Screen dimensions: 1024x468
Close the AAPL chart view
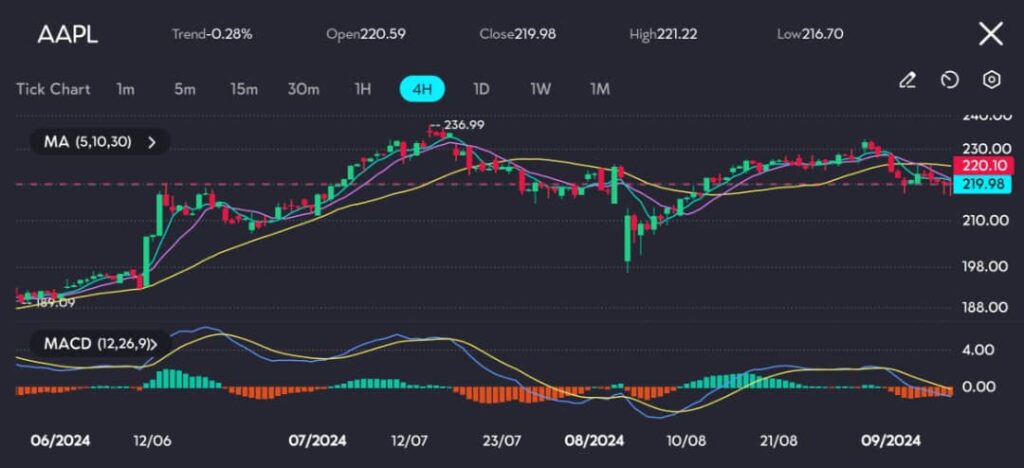990,34
